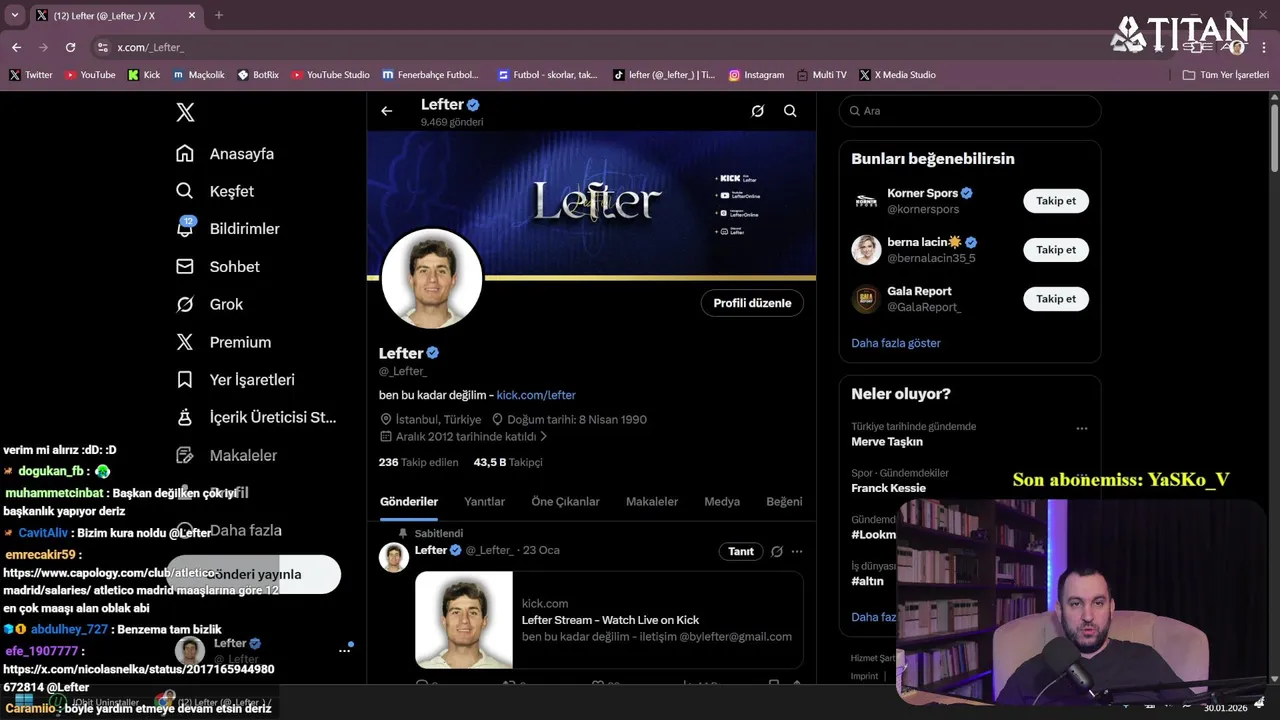Image resolution: width=1280 pixels, height=720 pixels.
Task: Open Korner Spors profile avatar
Action: pyautogui.click(x=866, y=201)
